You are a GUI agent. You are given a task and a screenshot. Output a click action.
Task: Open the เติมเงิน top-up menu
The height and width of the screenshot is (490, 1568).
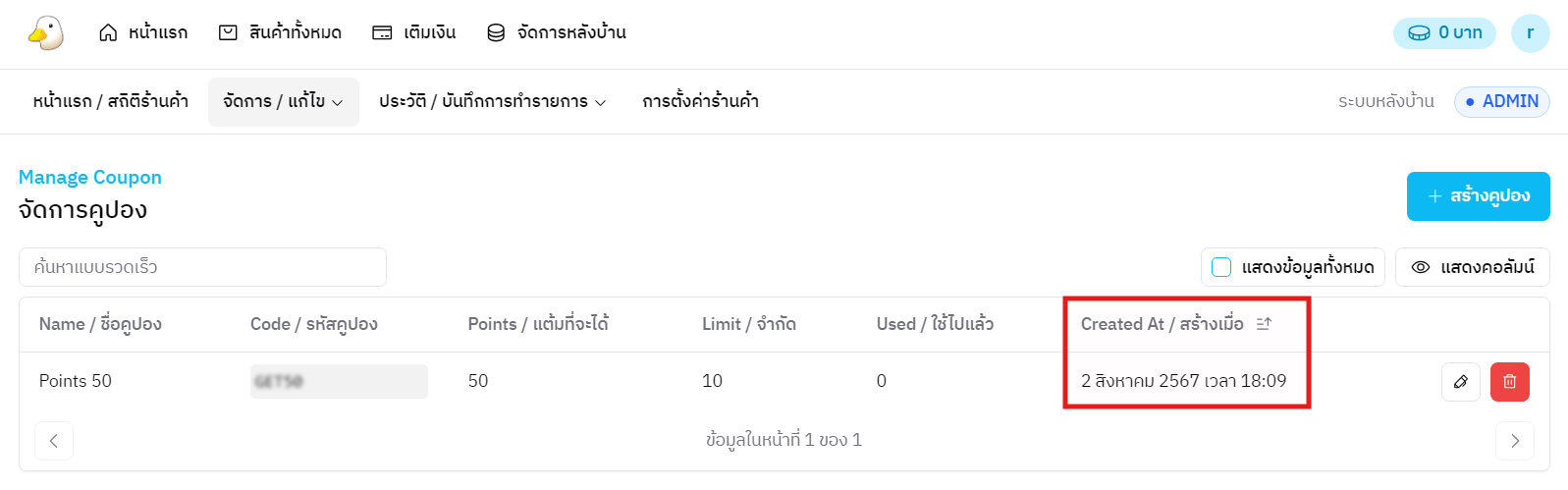coord(413,33)
